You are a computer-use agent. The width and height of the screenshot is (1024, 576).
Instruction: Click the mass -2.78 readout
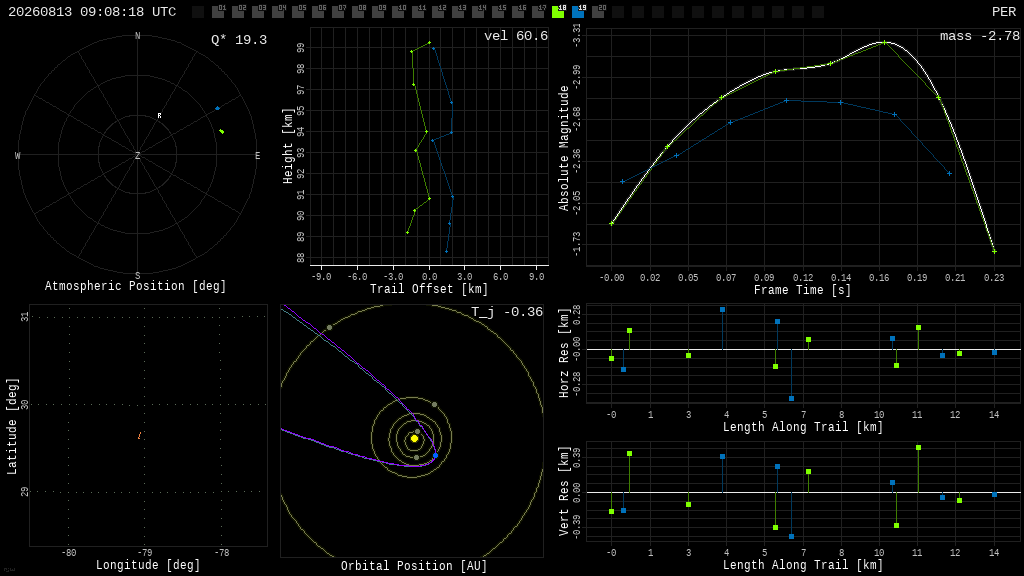[x=980, y=36]
